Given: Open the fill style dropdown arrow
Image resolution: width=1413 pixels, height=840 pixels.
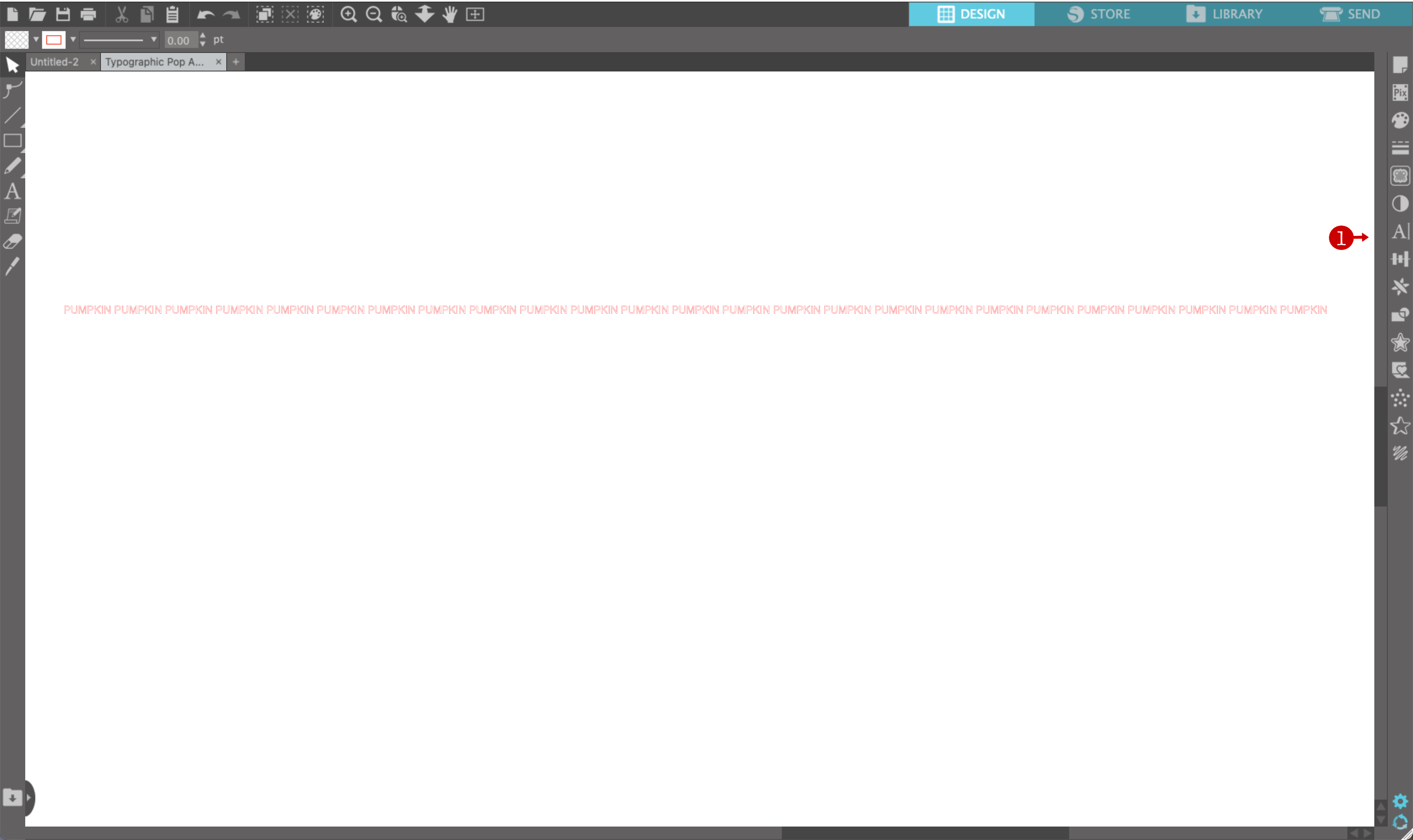Looking at the screenshot, I should pyautogui.click(x=36, y=40).
